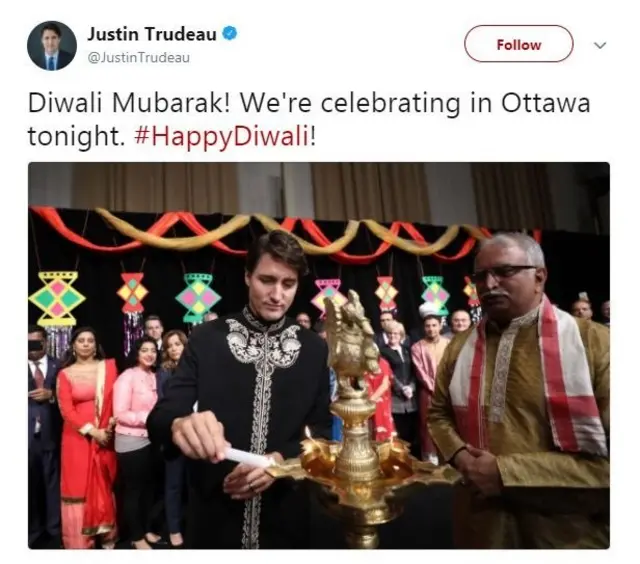The image size is (640, 564).
Task: Click the Follow button
Action: click(518, 44)
